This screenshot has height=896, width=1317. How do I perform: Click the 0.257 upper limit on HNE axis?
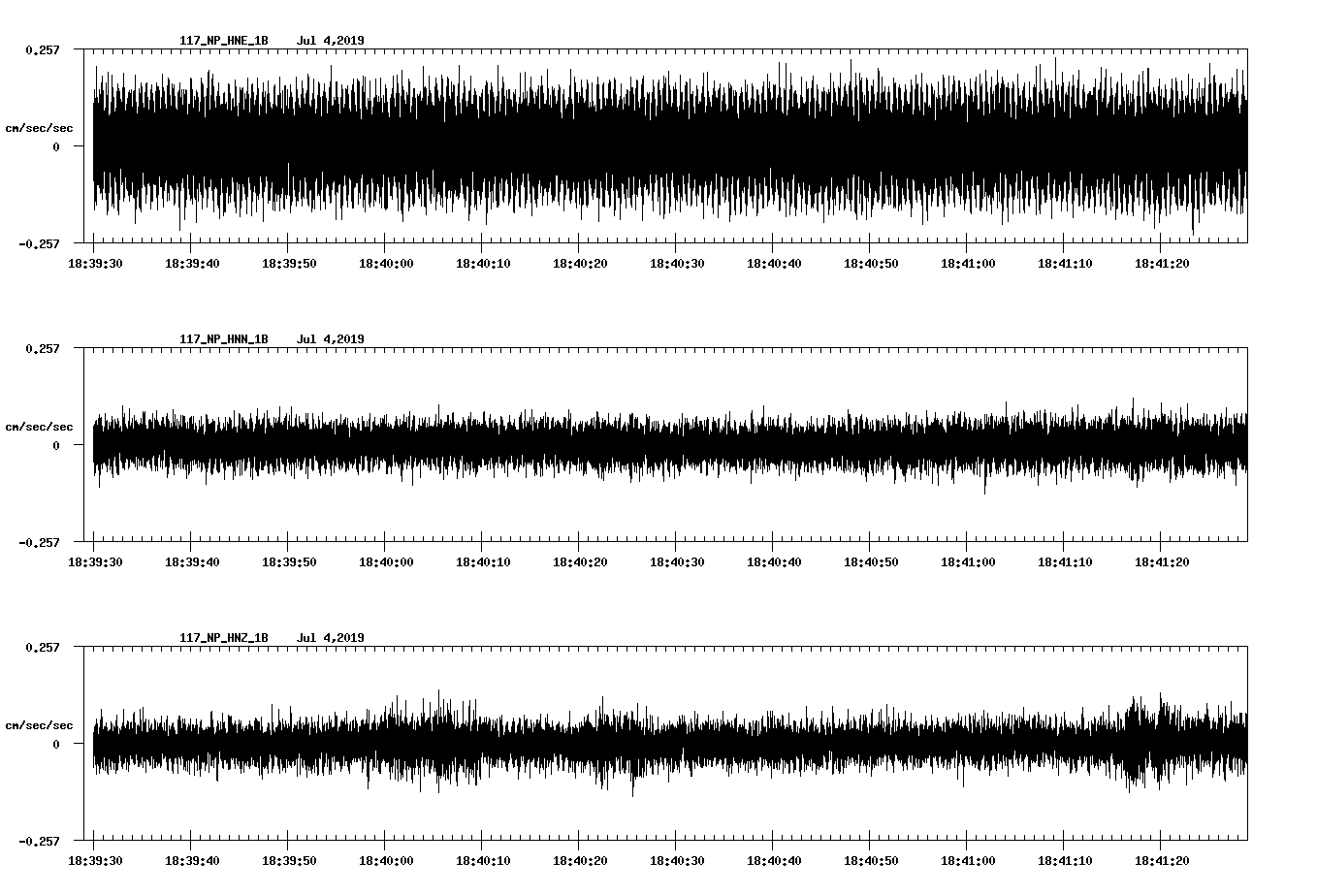click(x=42, y=49)
